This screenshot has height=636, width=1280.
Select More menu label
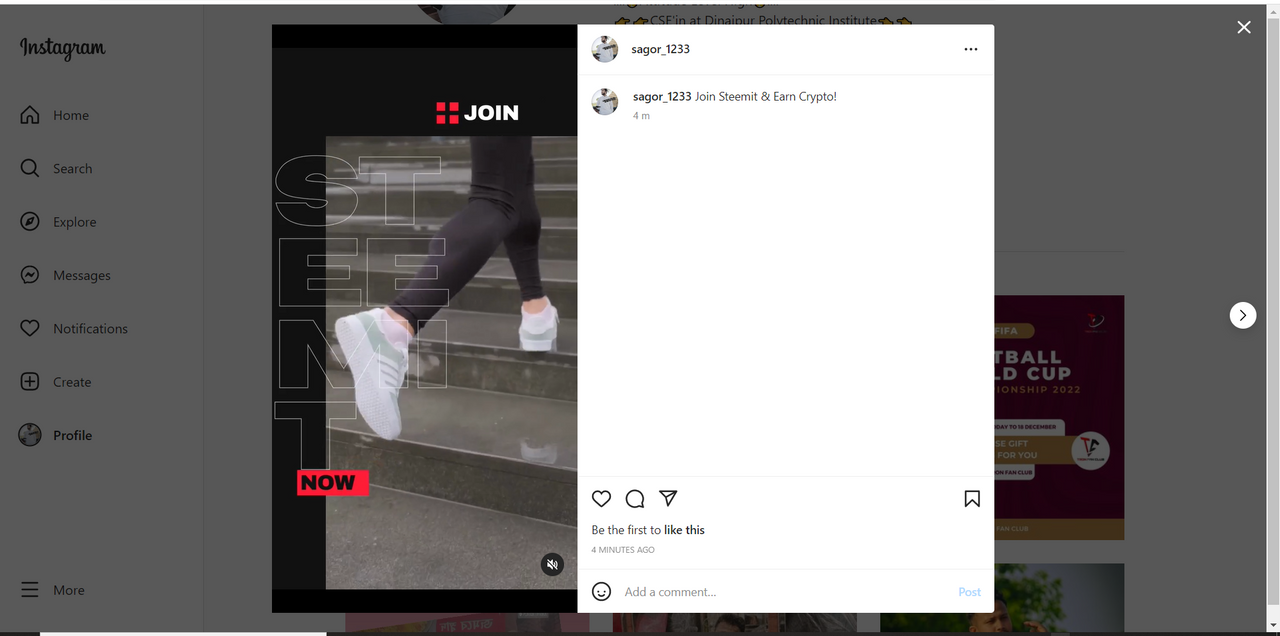[x=69, y=590]
